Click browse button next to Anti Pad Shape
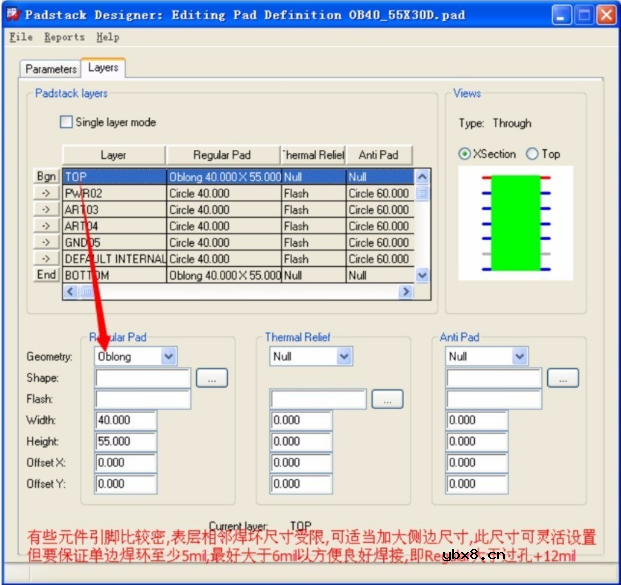 coord(563,378)
